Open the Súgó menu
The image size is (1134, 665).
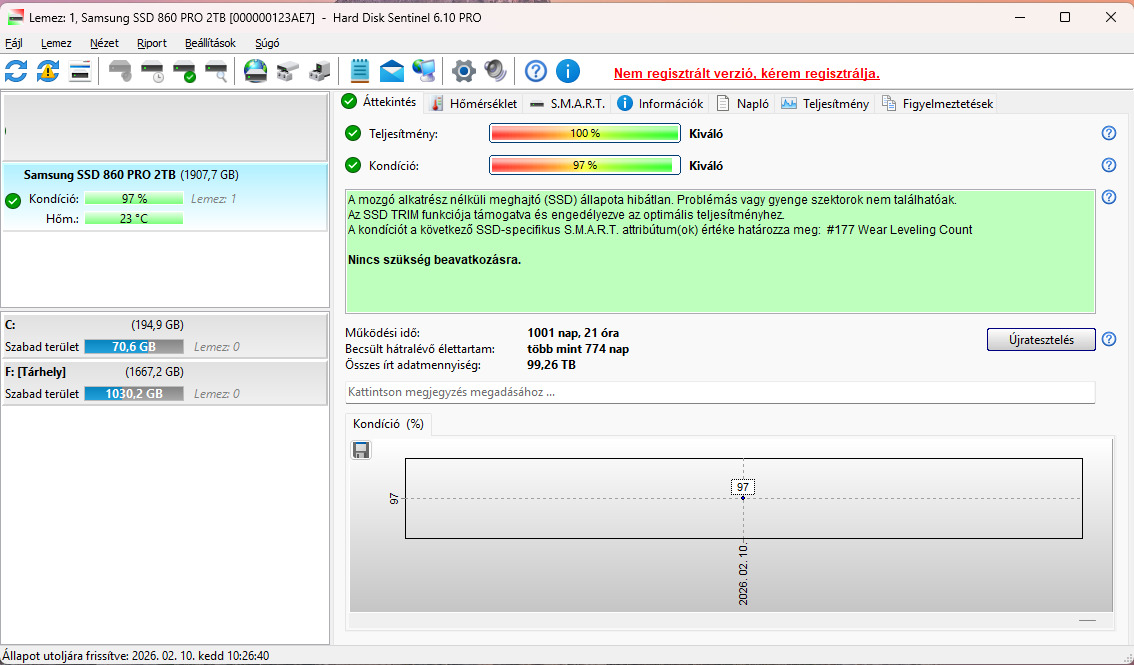pyautogui.click(x=267, y=43)
